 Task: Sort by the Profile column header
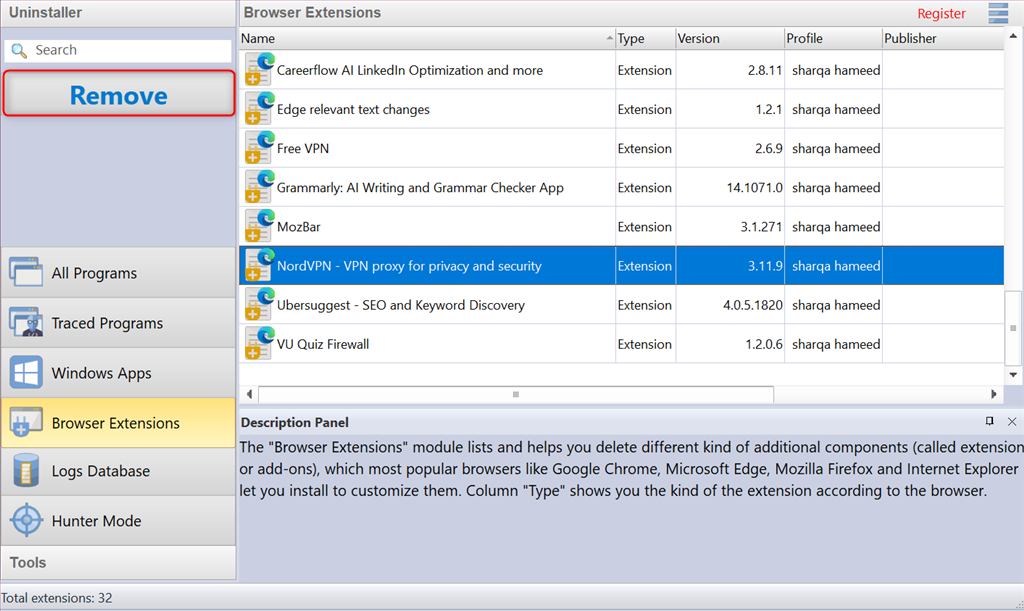[833, 39]
